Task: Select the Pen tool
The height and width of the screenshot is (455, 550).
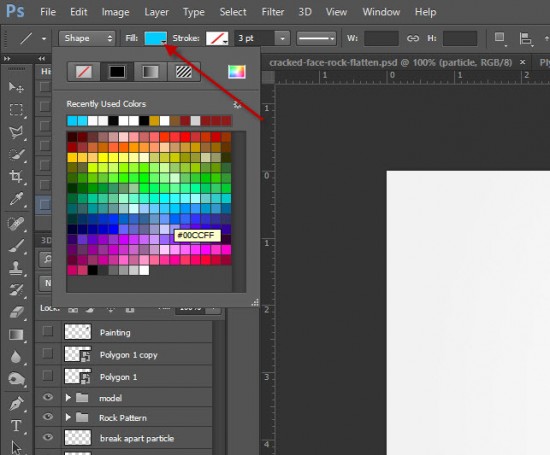Action: pos(16,403)
